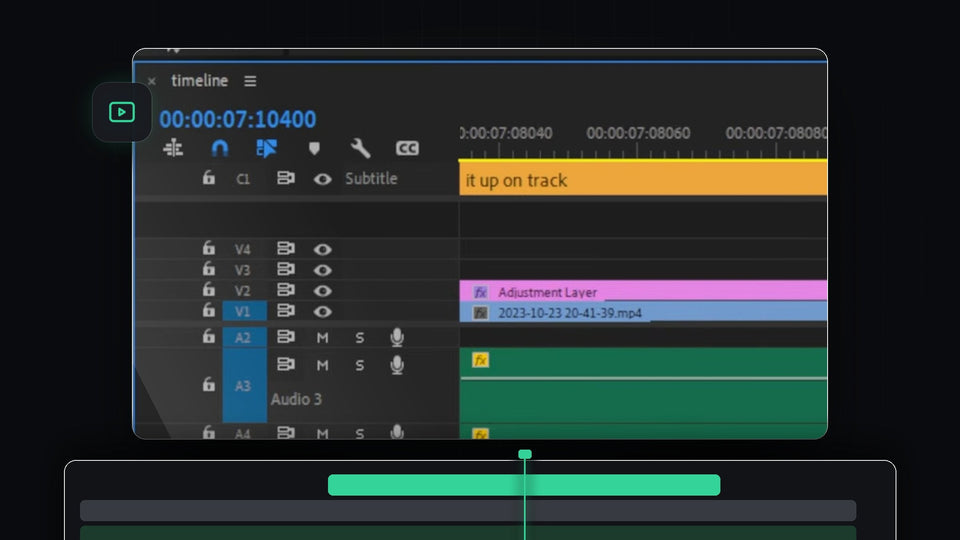
Task: Select the bright green bar clip
Action: pos(524,485)
